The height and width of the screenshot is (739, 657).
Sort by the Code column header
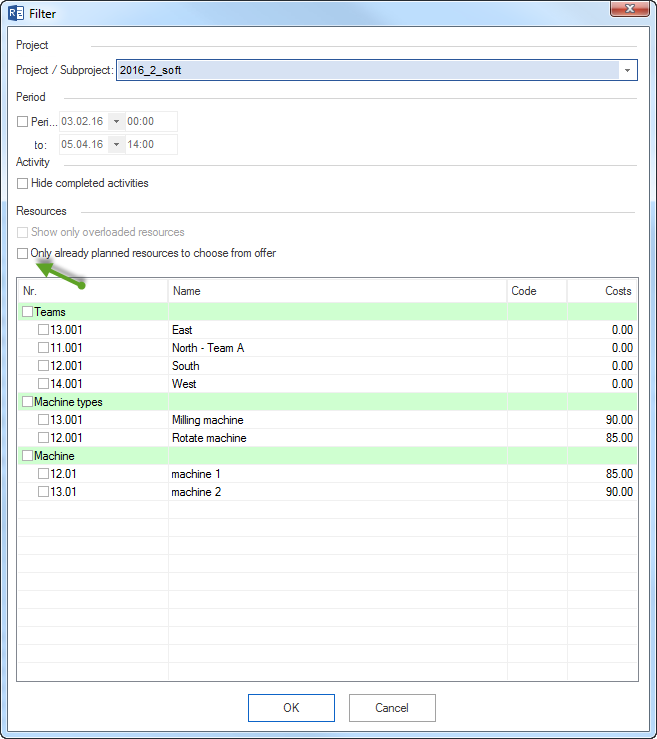(x=537, y=291)
